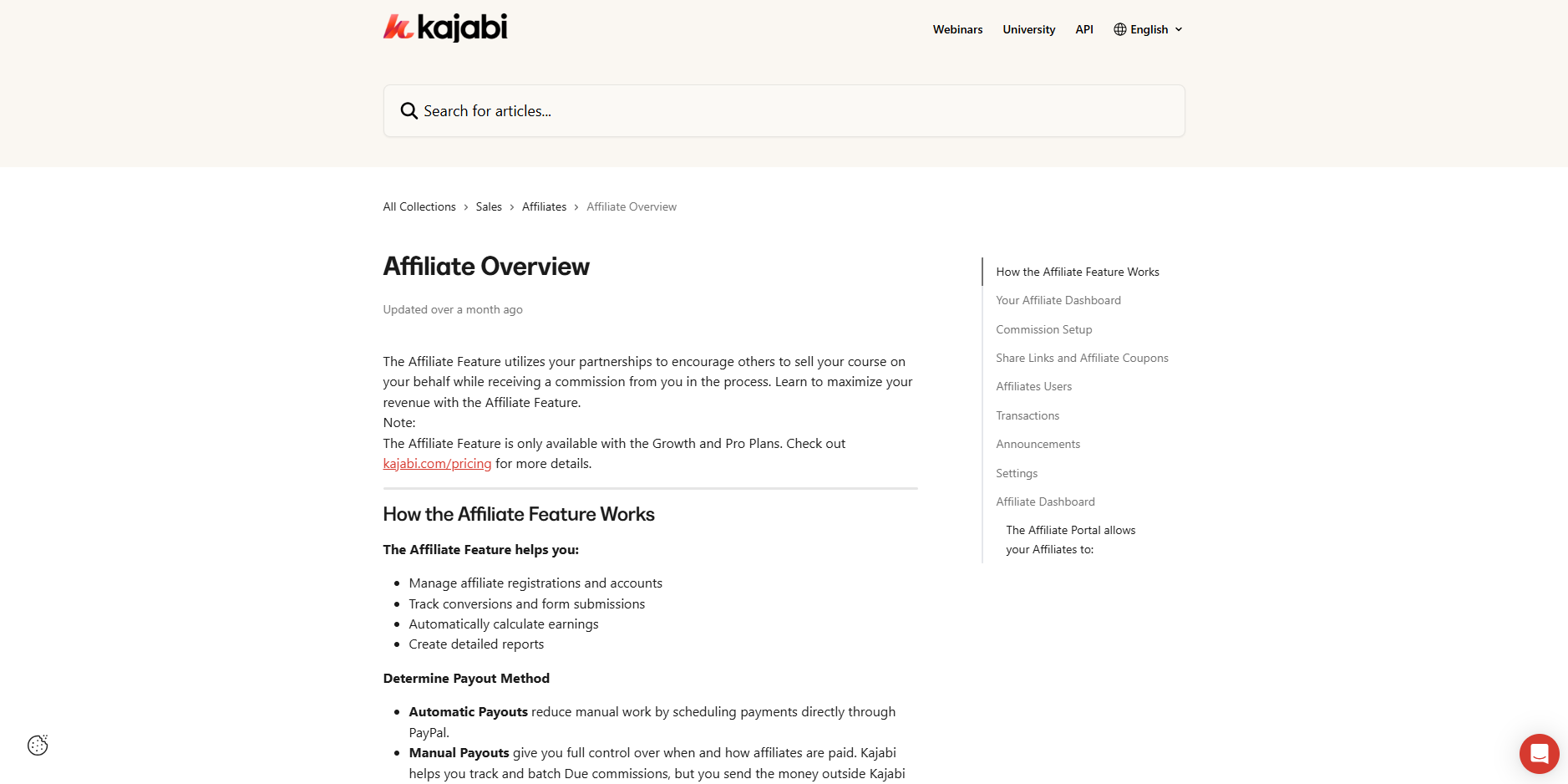
Task: Click the magnifying glass search icon
Action: pos(408,111)
